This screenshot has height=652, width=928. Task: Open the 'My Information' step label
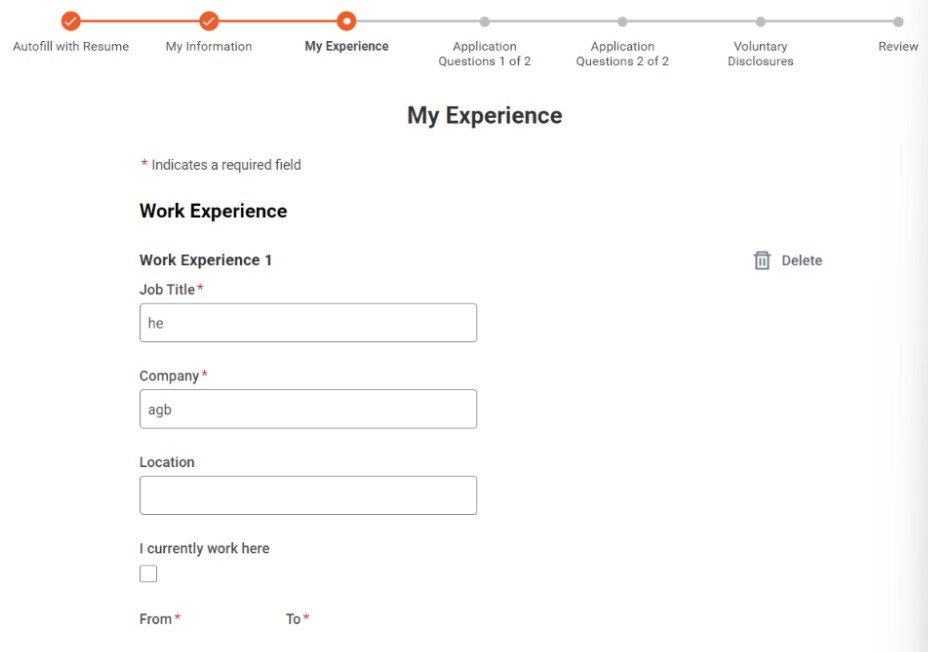pos(209,46)
